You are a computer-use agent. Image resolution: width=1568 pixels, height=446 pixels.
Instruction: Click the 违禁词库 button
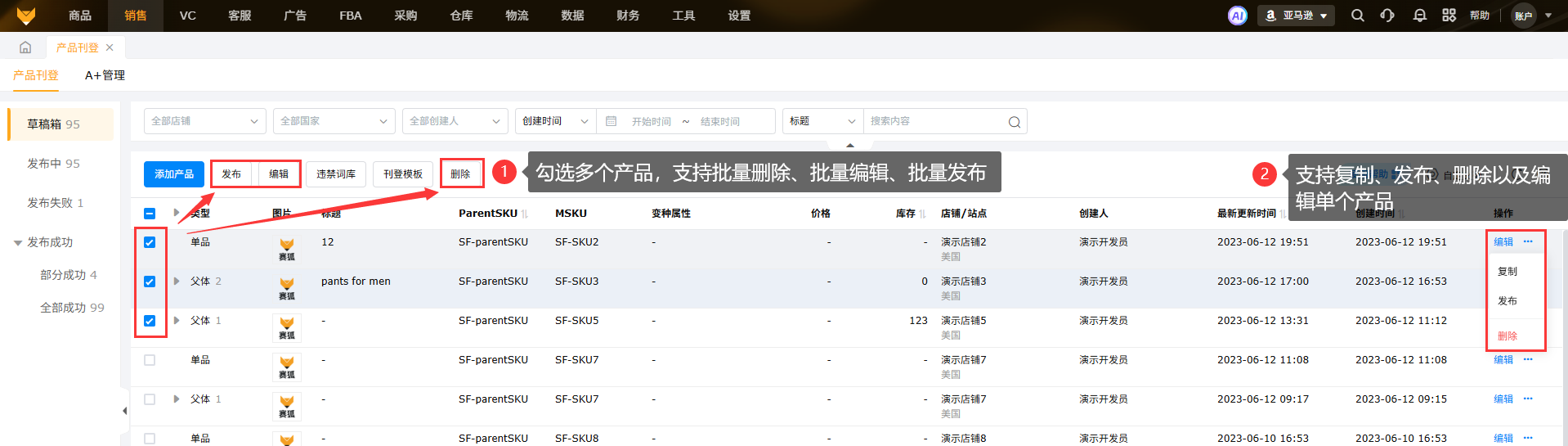pyautogui.click(x=336, y=174)
